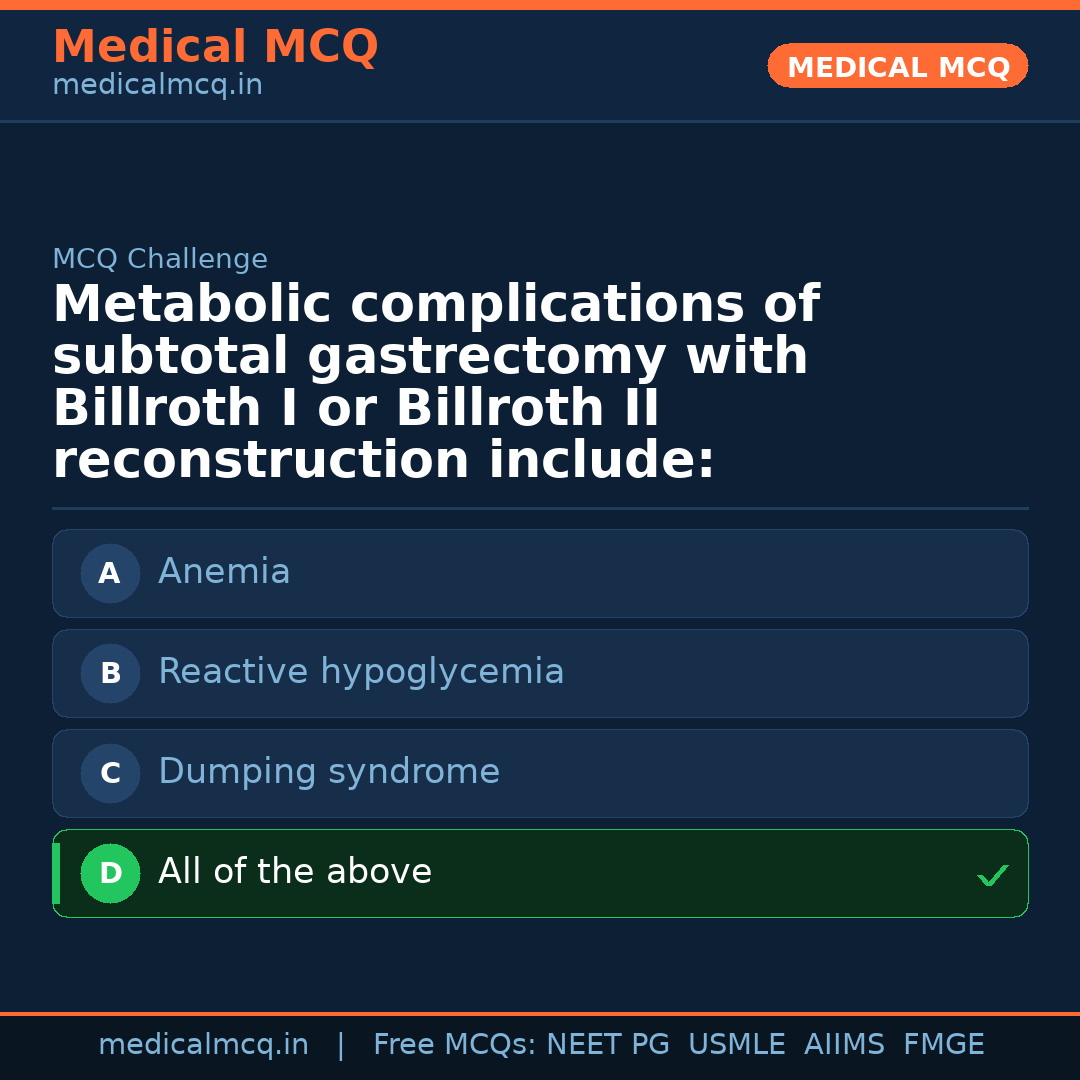Click the green checkmark icon
Image resolution: width=1080 pixels, height=1080 pixels.
coord(992,876)
